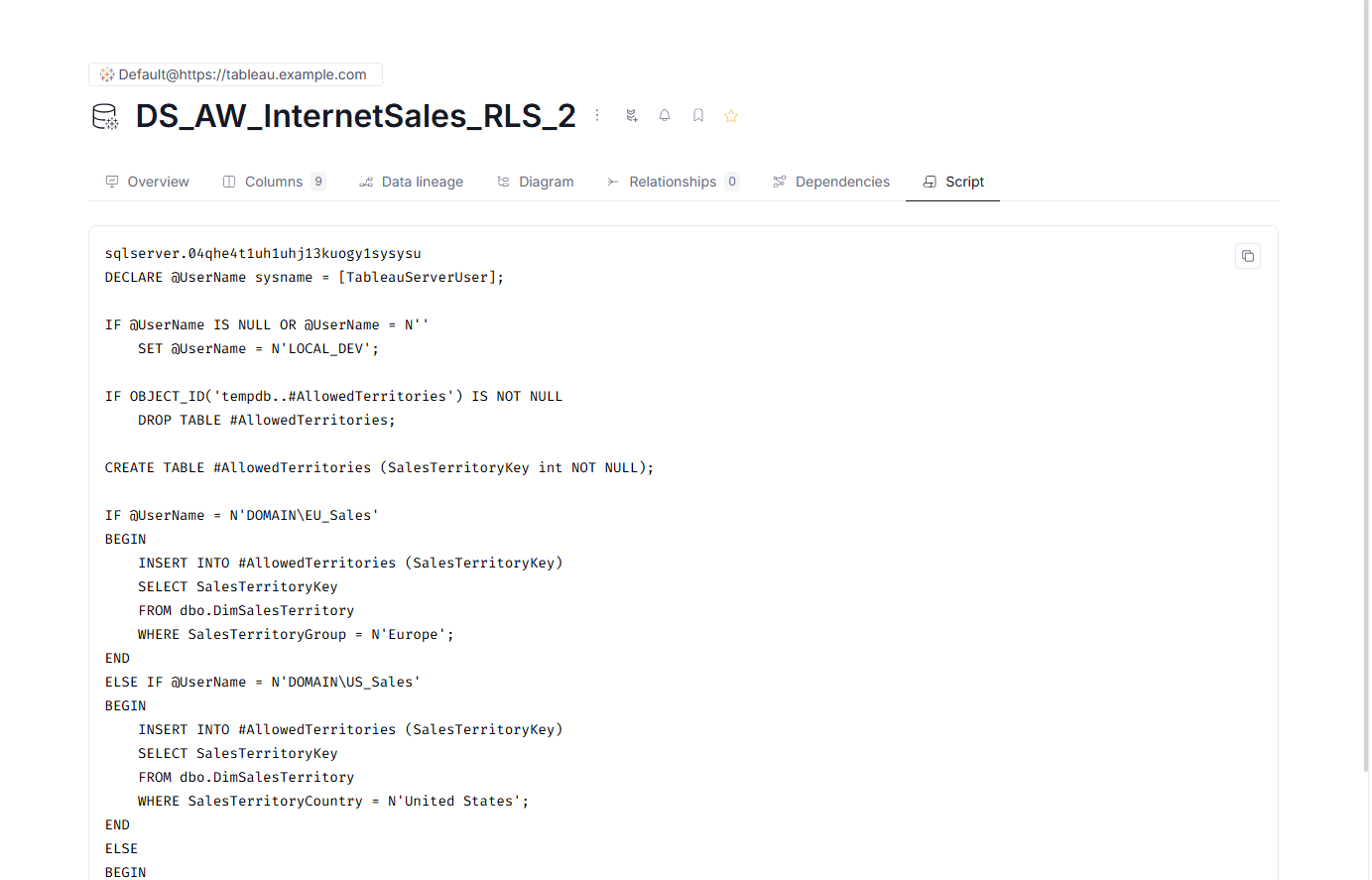Click the Tableau logo in breadcrumb
Screen dimensions: 1372x880
click(107, 74)
